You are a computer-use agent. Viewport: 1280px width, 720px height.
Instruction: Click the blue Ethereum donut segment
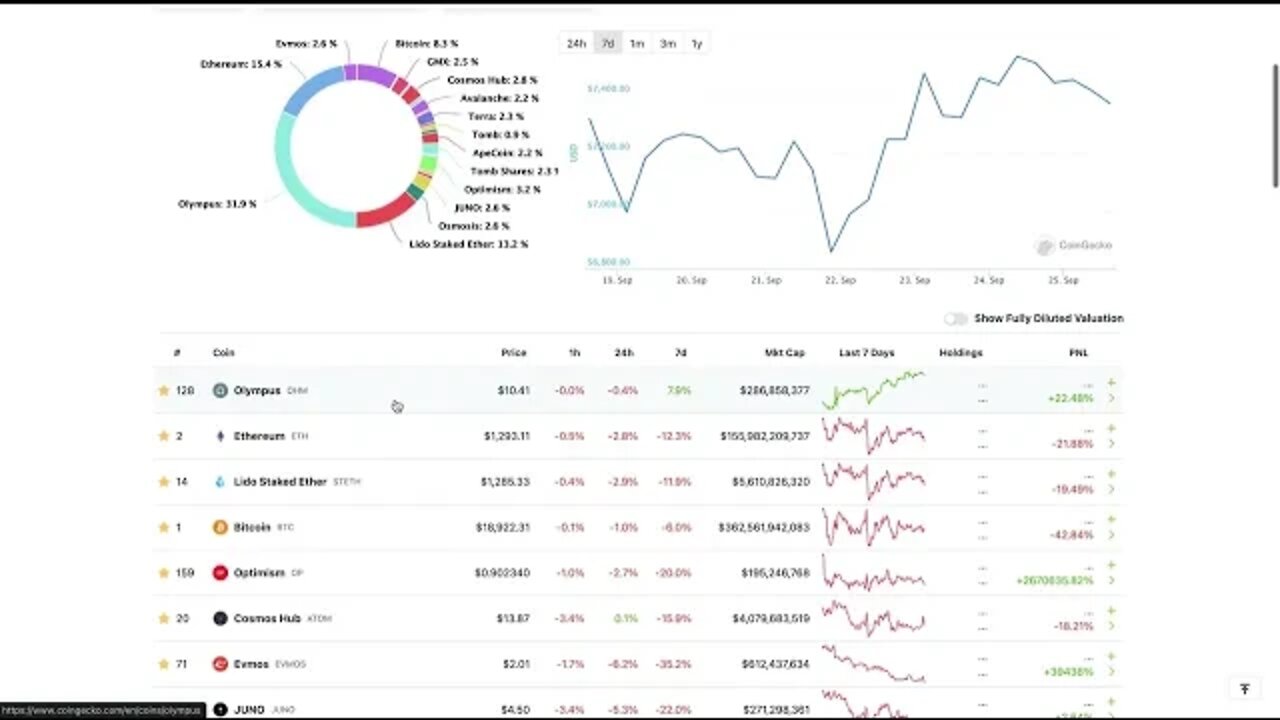coord(311,88)
